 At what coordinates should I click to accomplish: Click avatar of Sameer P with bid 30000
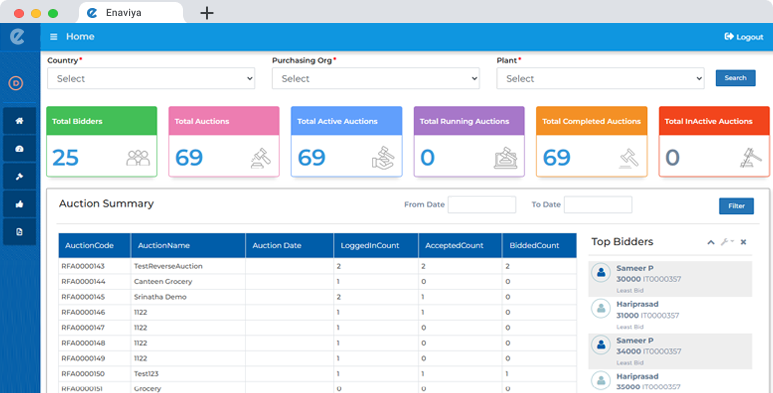click(x=601, y=272)
